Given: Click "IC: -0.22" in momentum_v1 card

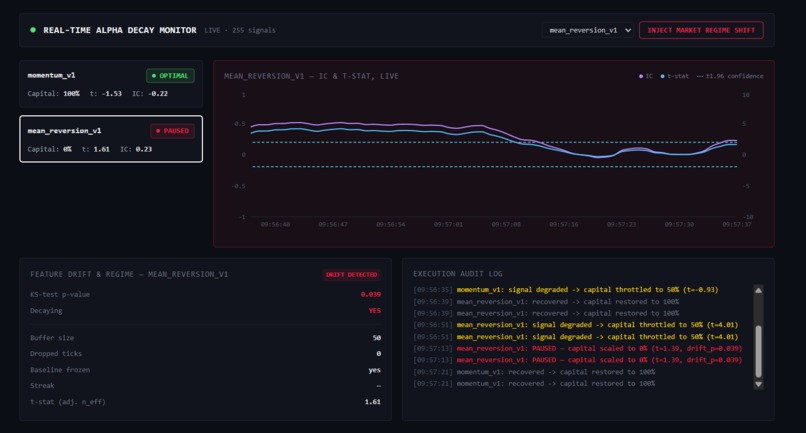Looking at the screenshot, I should [150, 94].
